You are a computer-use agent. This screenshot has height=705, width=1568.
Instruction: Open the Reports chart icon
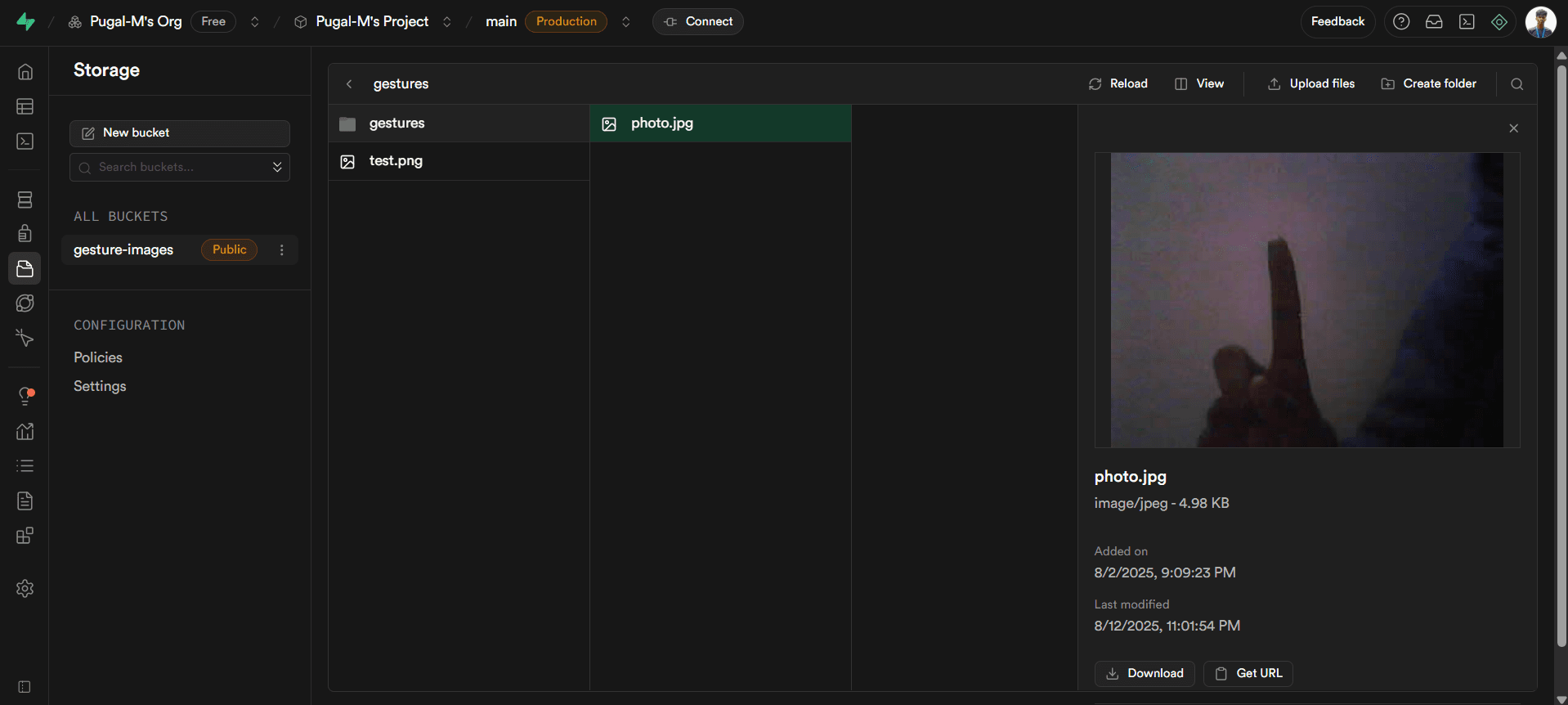25,431
